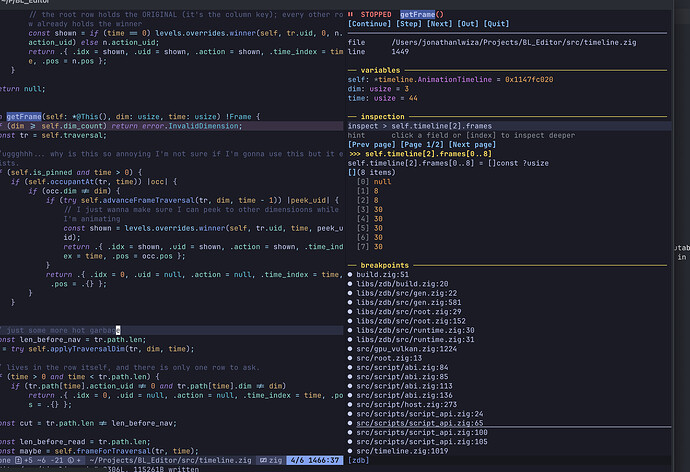Toggle breakpoint dot for libs/zdb/src/runtime.zig:30

tap(350, 330)
